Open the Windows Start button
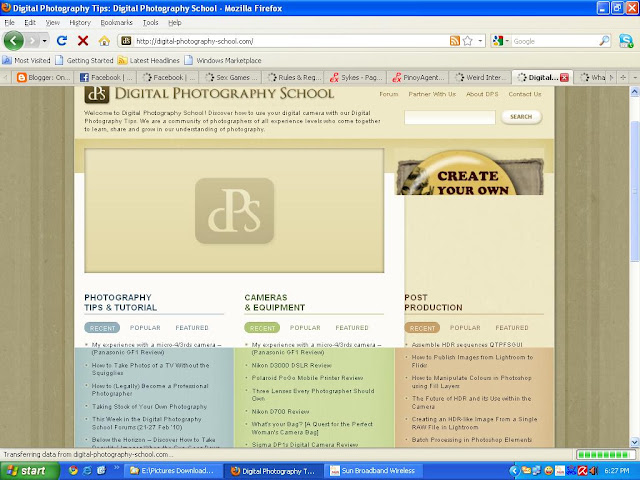Image resolution: width=640 pixels, height=480 pixels. tap(28, 471)
